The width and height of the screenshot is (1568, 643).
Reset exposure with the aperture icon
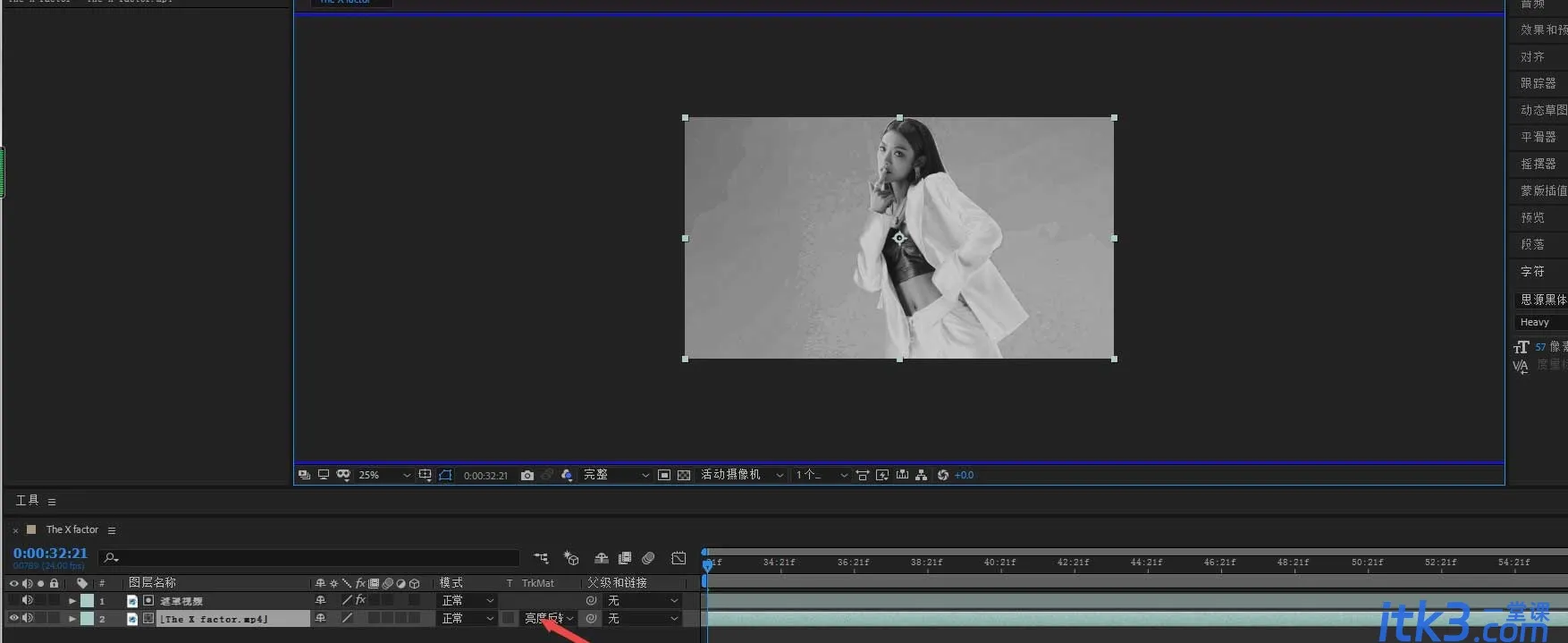pos(943,475)
